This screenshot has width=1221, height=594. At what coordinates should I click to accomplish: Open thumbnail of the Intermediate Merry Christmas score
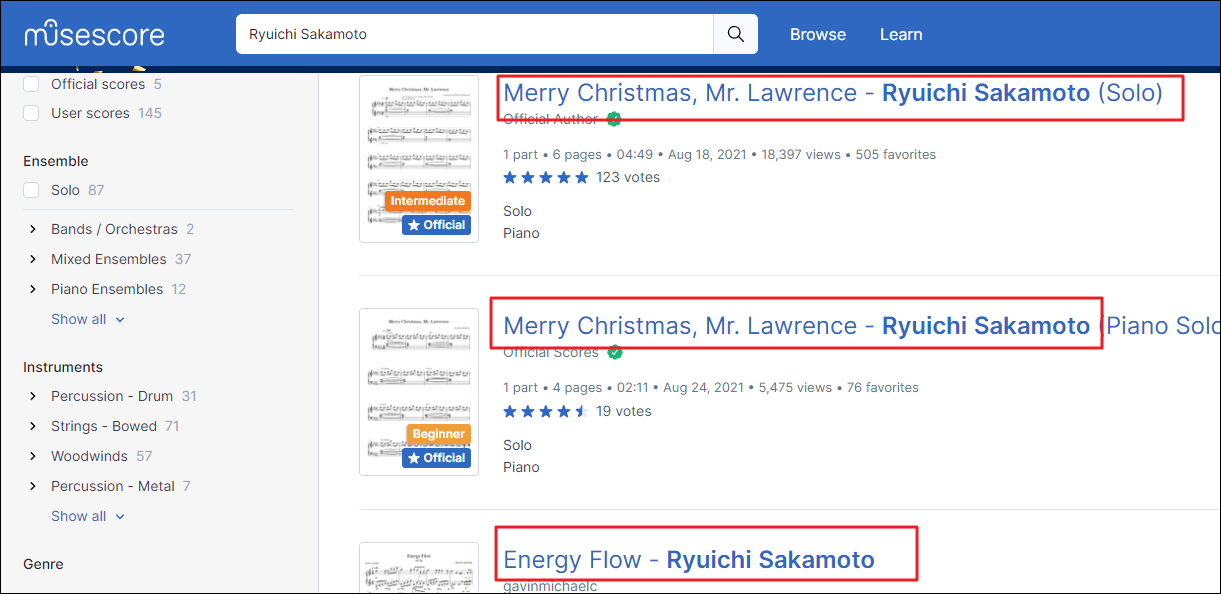pyautogui.click(x=419, y=159)
